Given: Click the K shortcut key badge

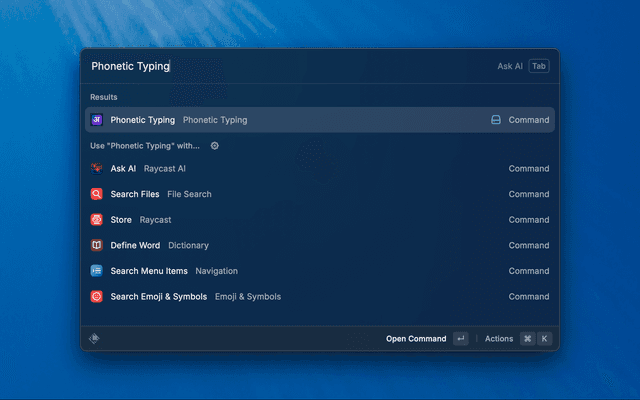Looking at the screenshot, I should point(545,339).
